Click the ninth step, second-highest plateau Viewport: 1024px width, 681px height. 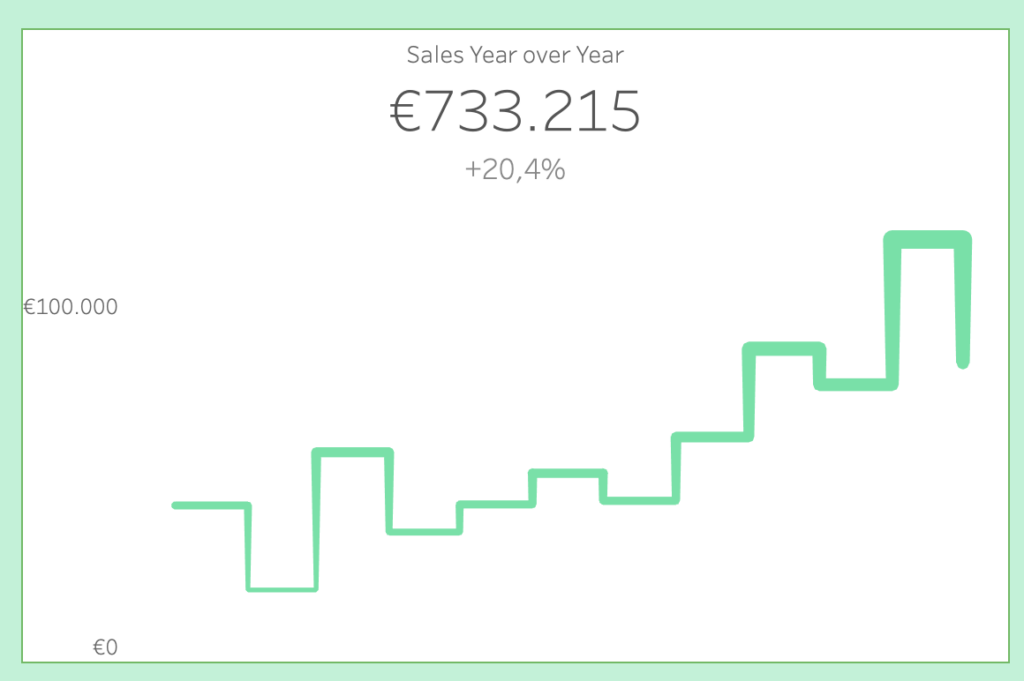(x=783, y=348)
